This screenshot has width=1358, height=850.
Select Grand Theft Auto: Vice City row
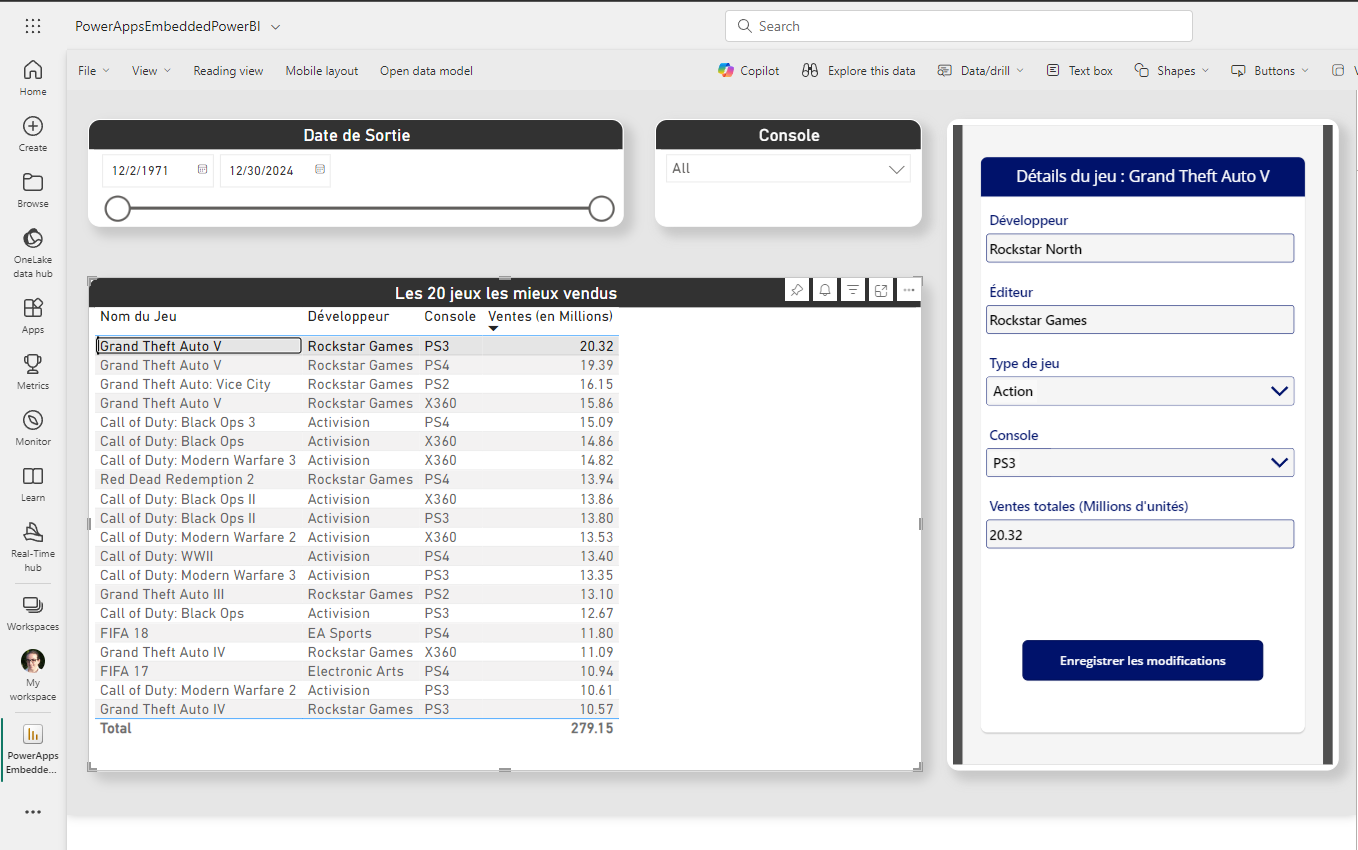(357, 384)
